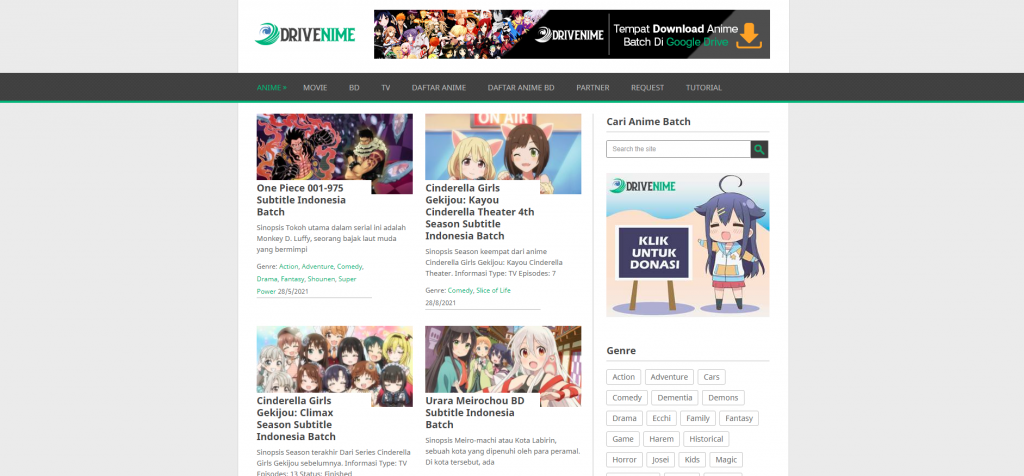
Task: Open 'Kayou Cinderella Theater 4th Season' title link
Action: [479, 212]
